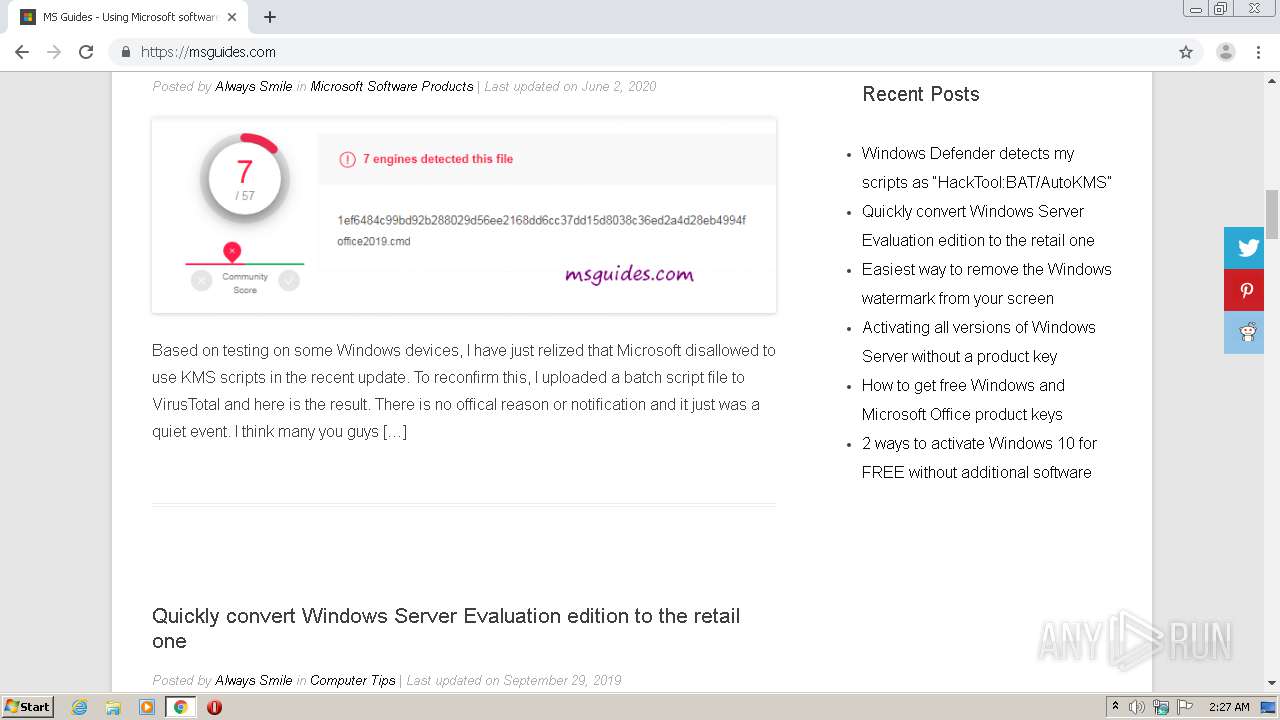This screenshot has width=1280, height=720.
Task: Open the VirusTotal result image
Action: coord(464,215)
